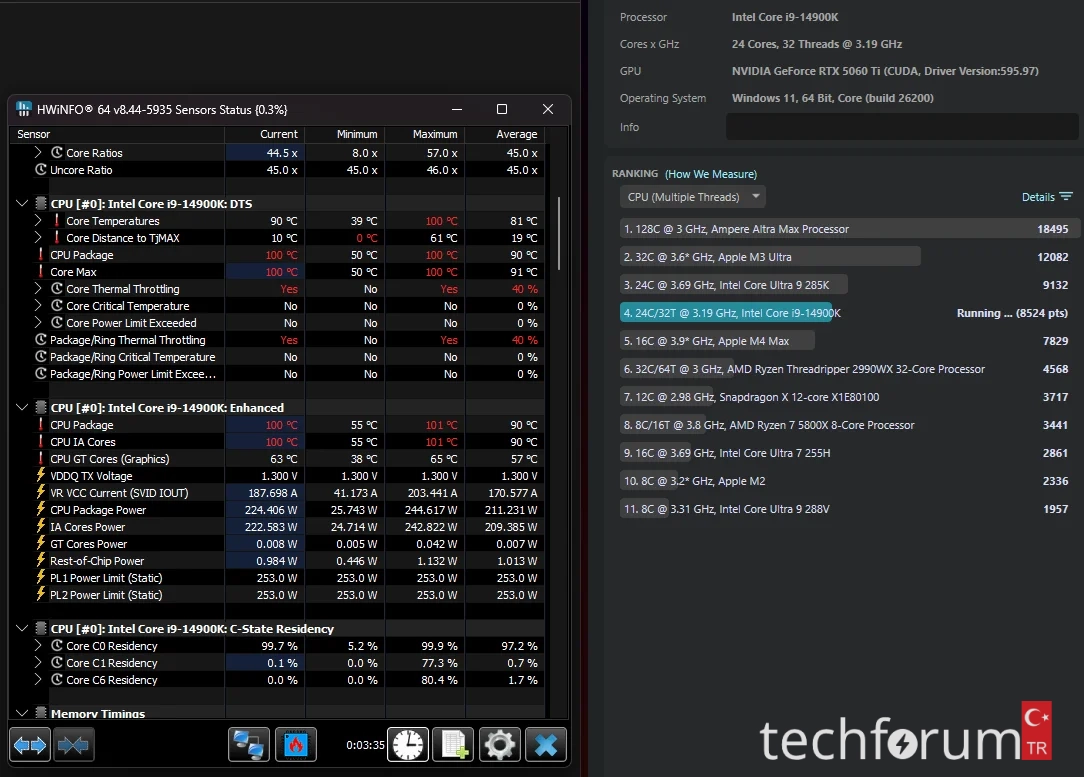This screenshot has height=777, width=1084.
Task: Click lightning icon next to Rest-of-Chip Power
Action: pos(41,561)
